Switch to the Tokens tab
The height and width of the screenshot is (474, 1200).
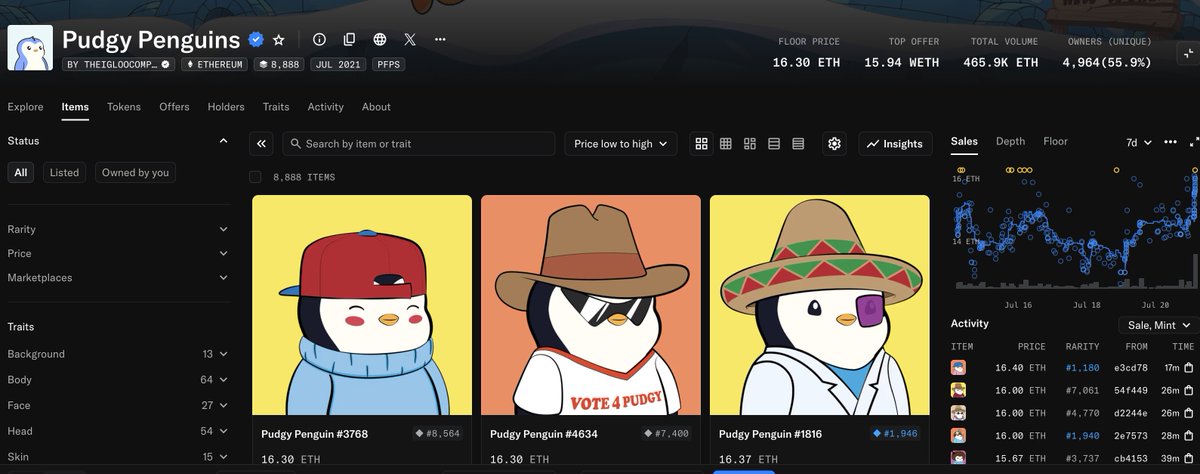click(x=124, y=107)
